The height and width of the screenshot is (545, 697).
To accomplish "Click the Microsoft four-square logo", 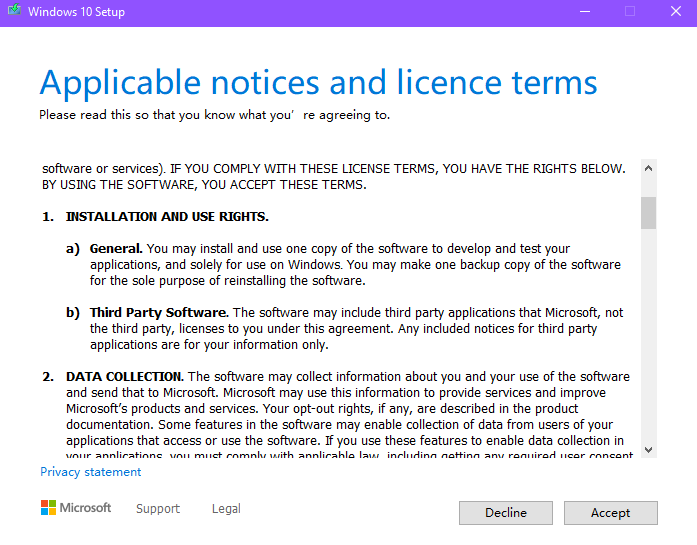I will click(x=49, y=508).
